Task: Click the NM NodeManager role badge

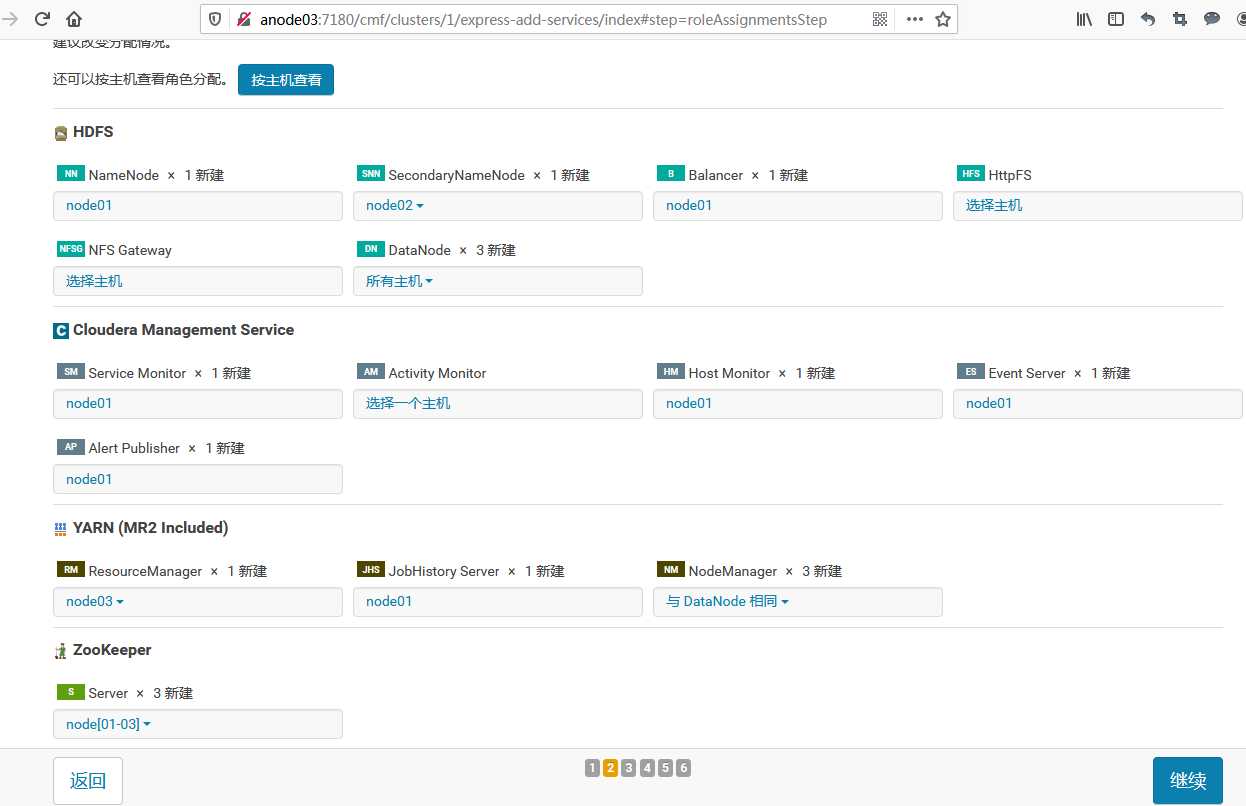Action: (670, 570)
